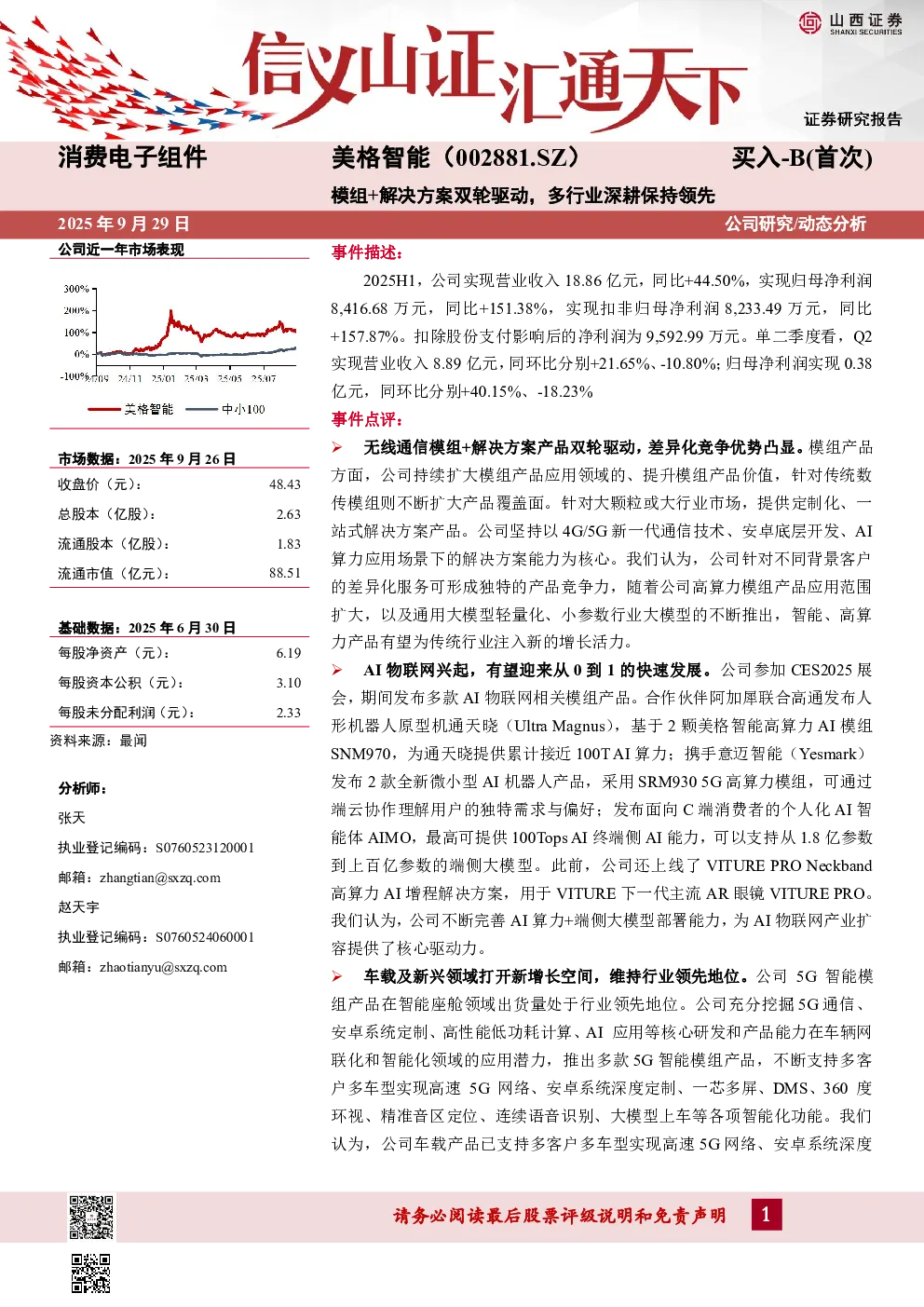Click the 每股净资产 value 6.19
This screenshot has width=924, height=1307.
289,653
